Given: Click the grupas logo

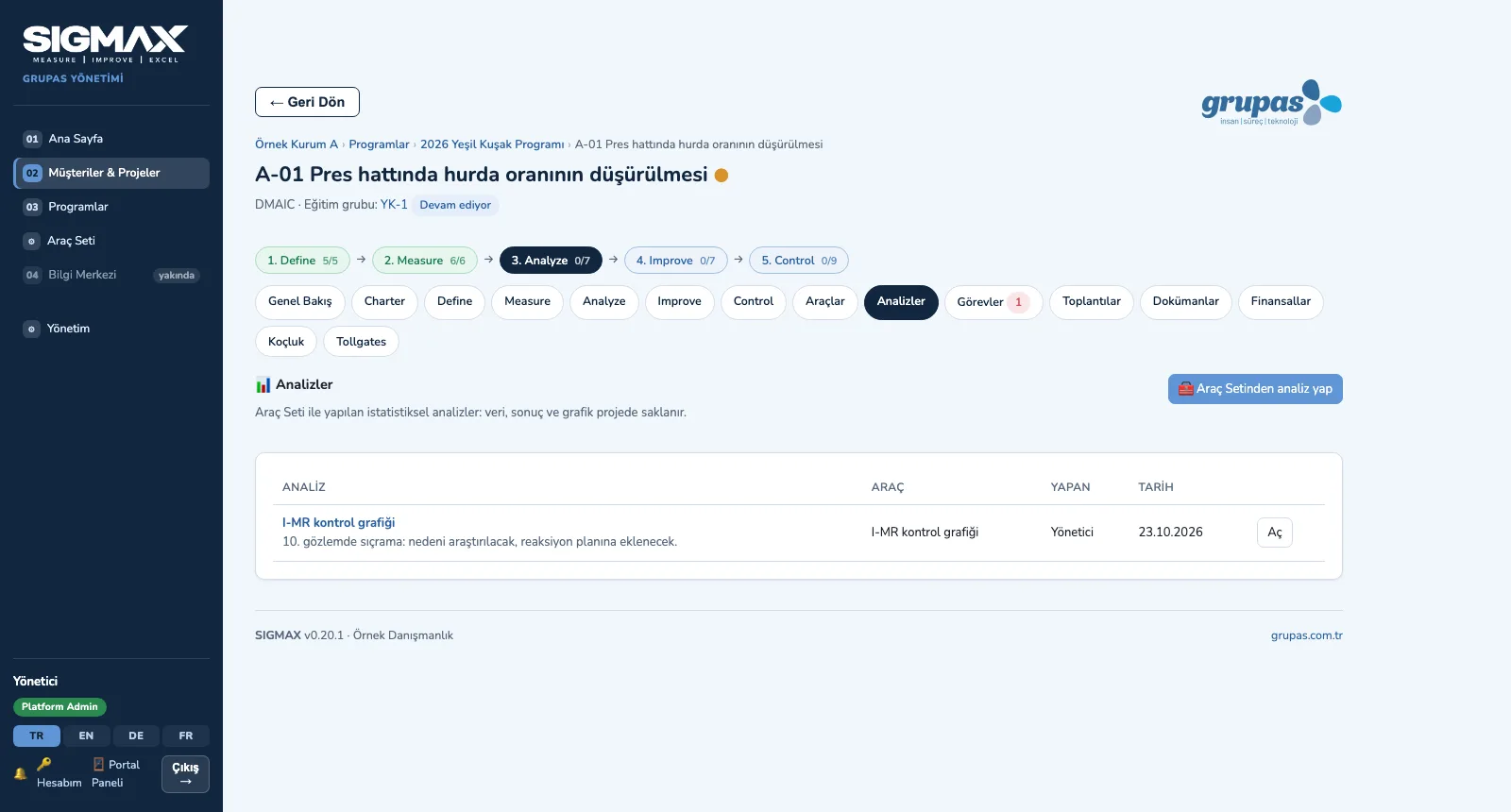Looking at the screenshot, I should (1271, 103).
